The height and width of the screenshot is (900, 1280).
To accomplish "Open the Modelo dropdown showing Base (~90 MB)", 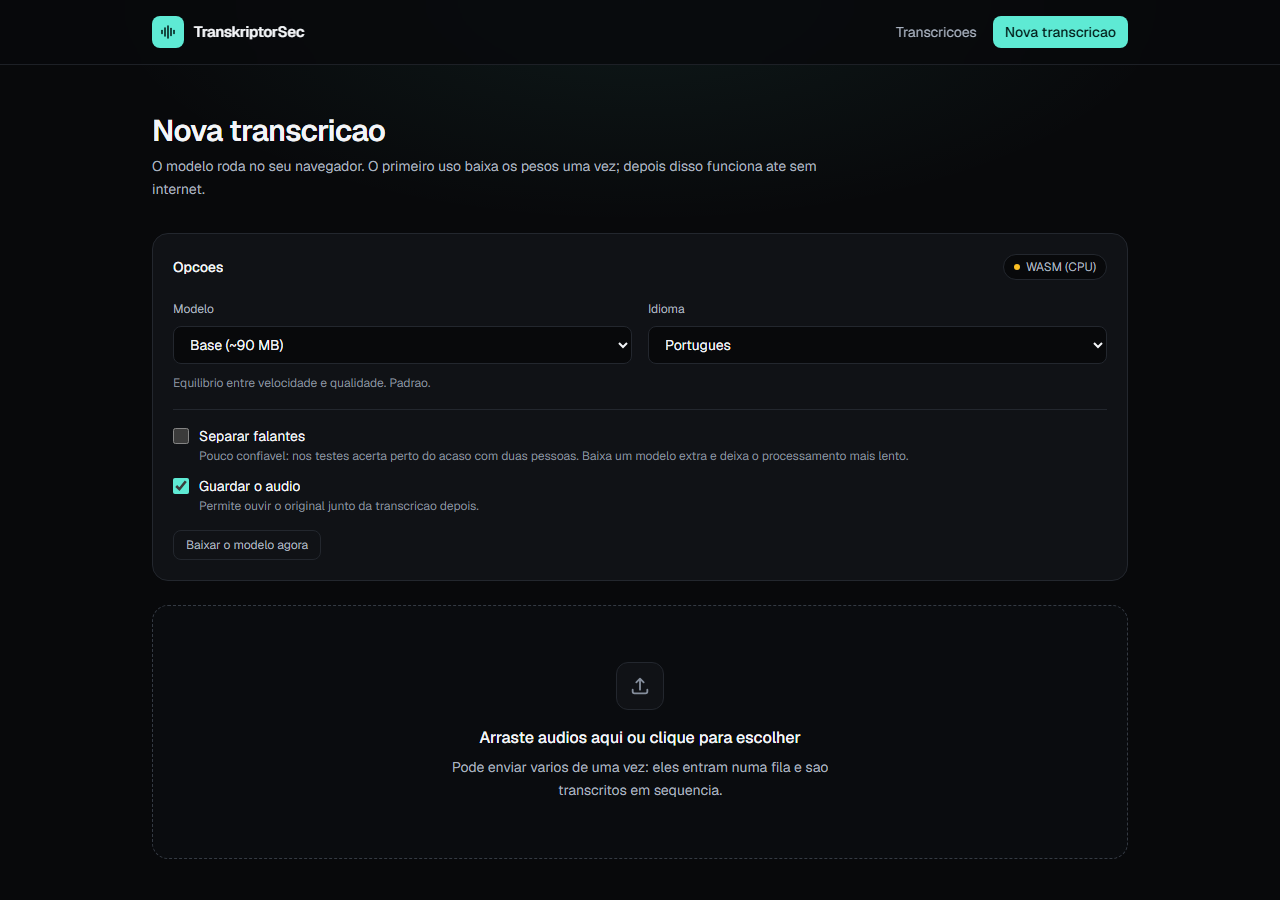I will [402, 345].
